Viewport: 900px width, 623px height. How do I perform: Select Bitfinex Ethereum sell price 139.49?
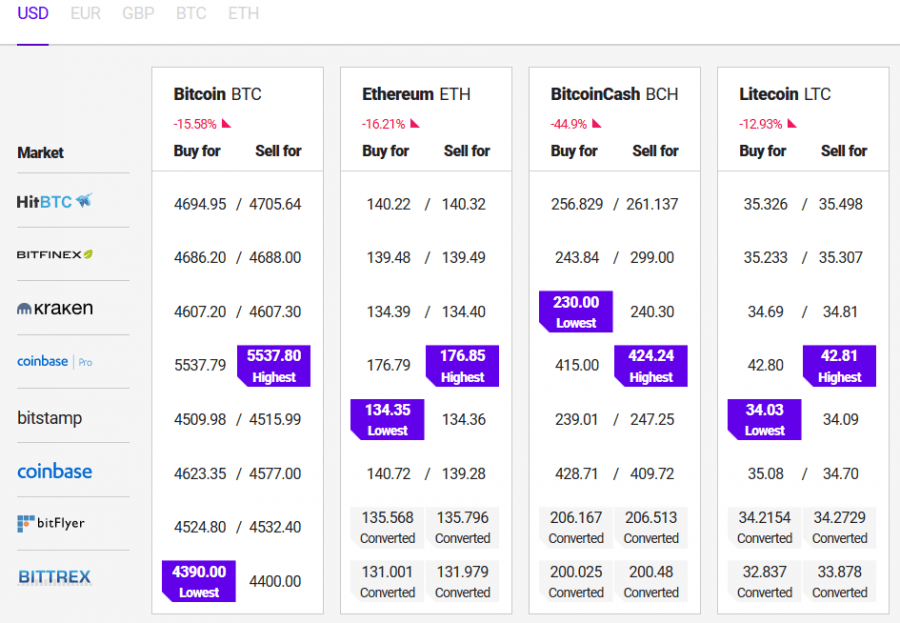[463, 257]
